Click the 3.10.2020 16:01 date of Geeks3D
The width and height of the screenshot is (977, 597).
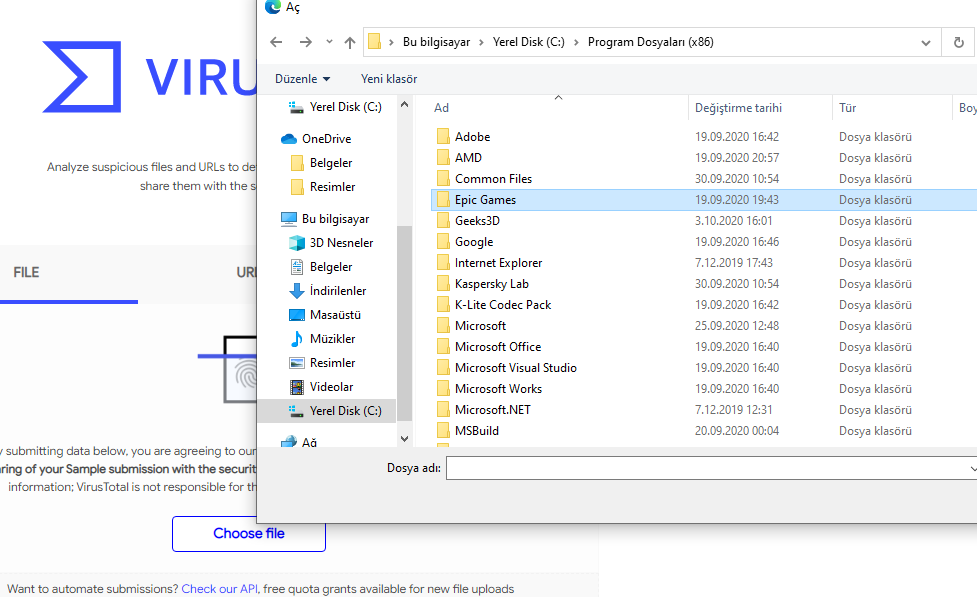click(733, 221)
